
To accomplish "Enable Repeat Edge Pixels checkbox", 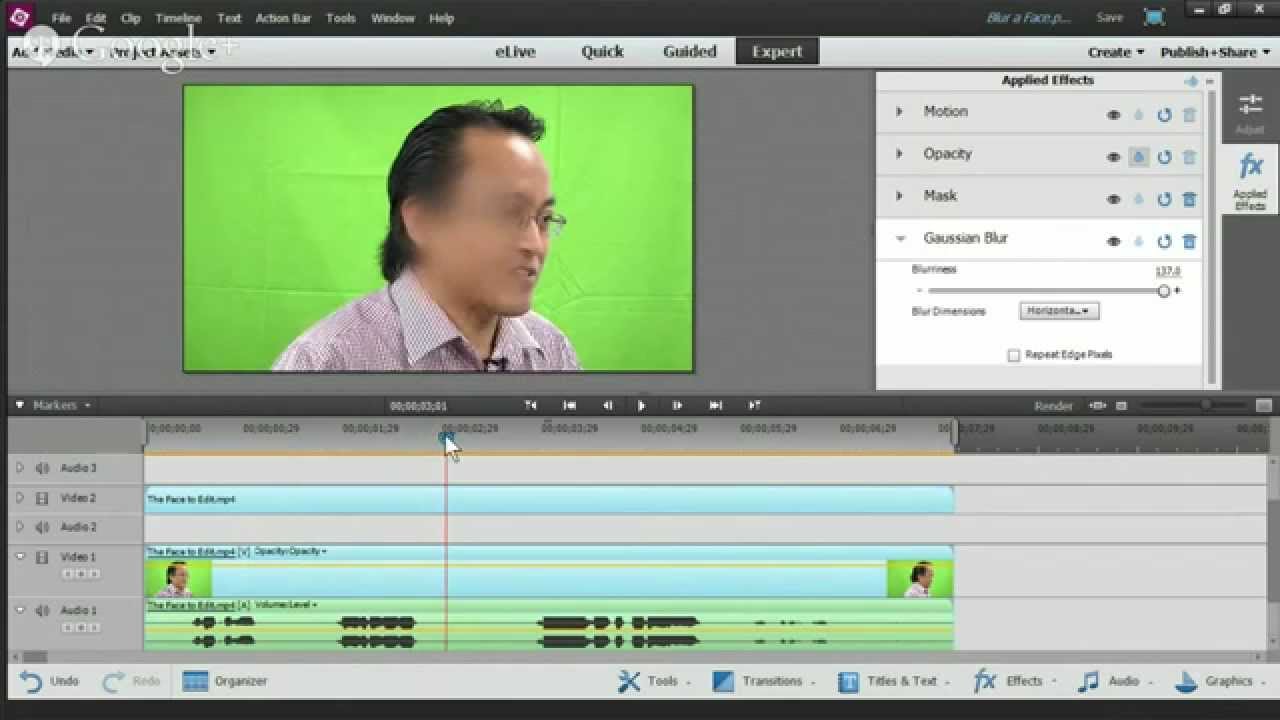I will 1014,355.
